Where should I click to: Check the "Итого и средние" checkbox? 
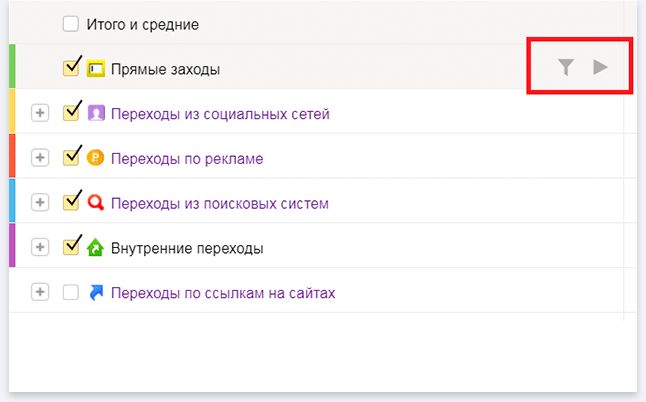[x=70, y=23]
